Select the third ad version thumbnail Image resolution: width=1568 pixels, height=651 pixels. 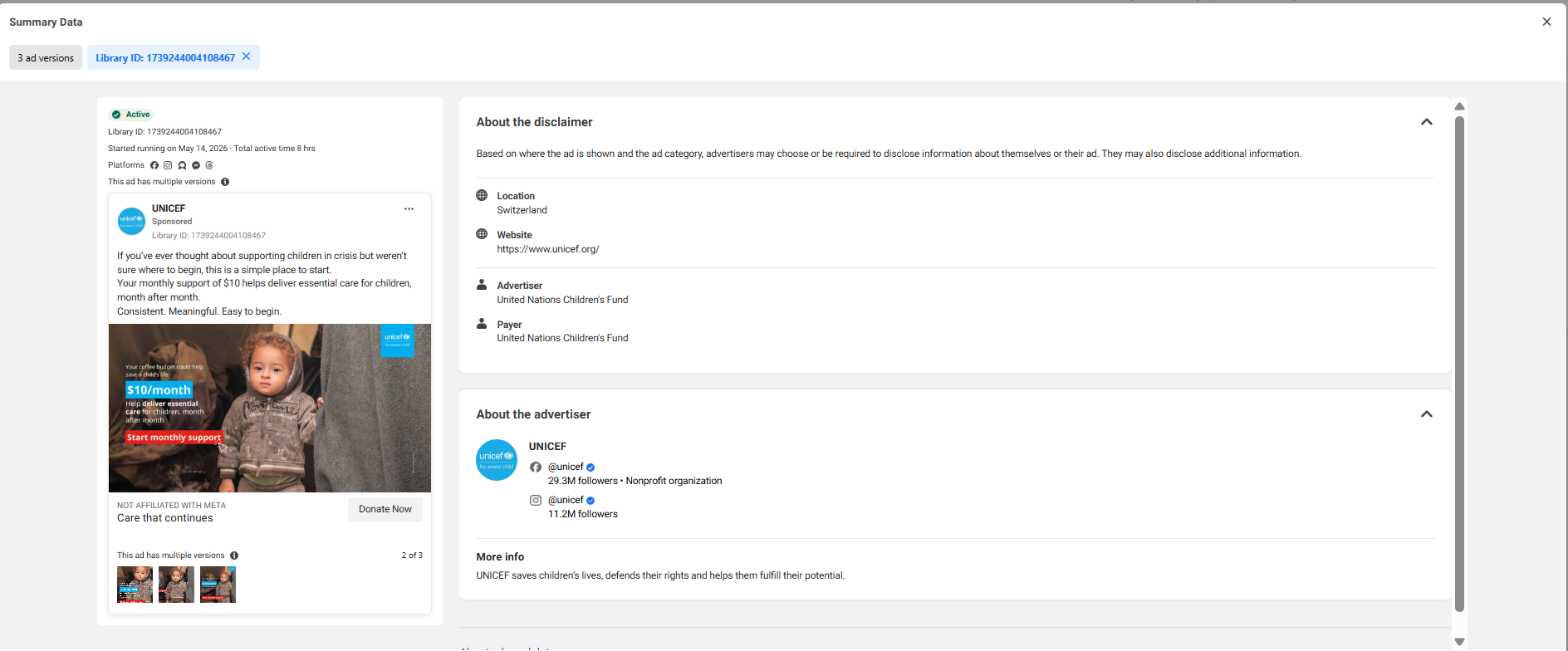click(x=218, y=585)
